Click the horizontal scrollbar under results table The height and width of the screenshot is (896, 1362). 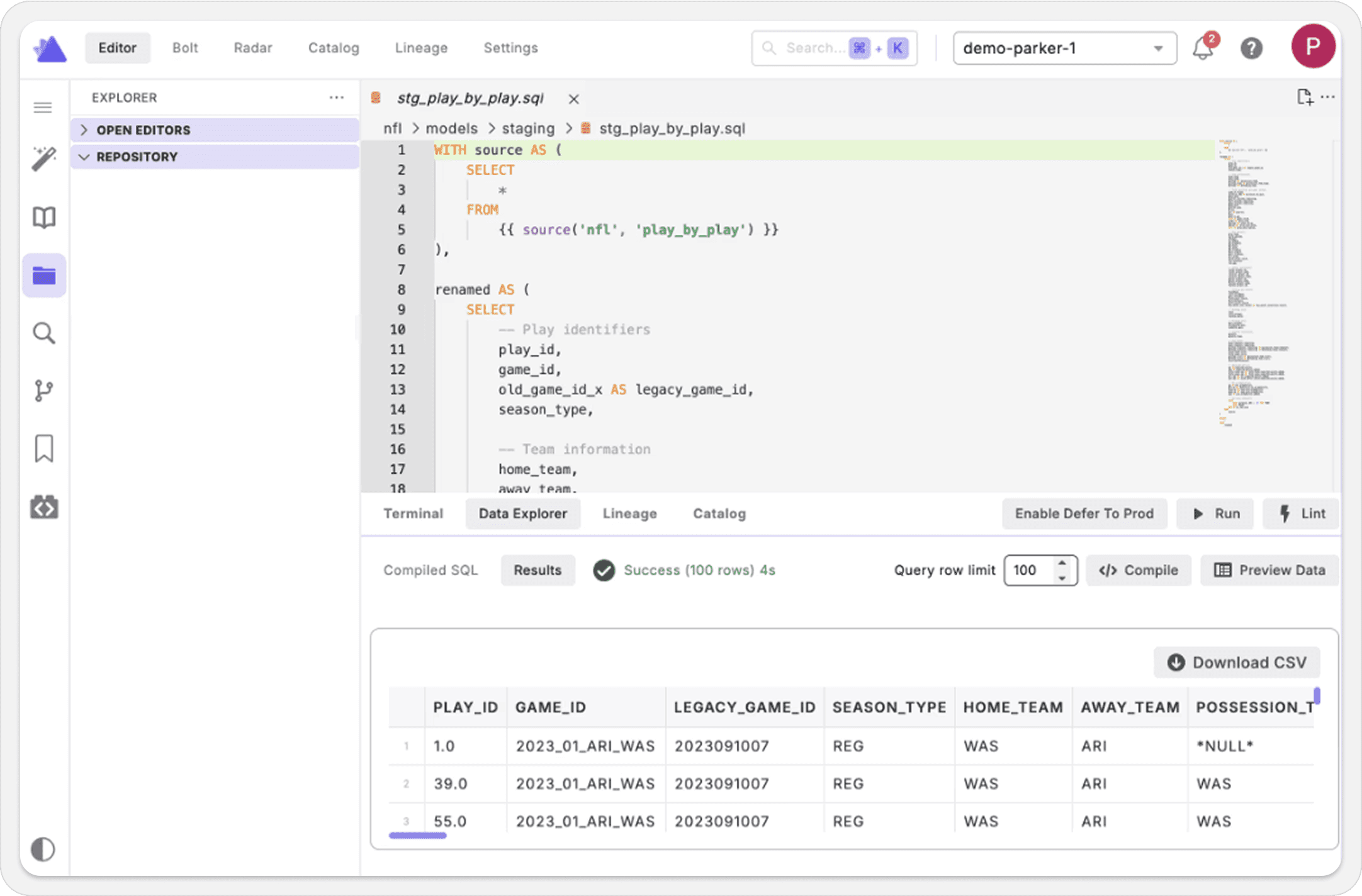coord(418,836)
